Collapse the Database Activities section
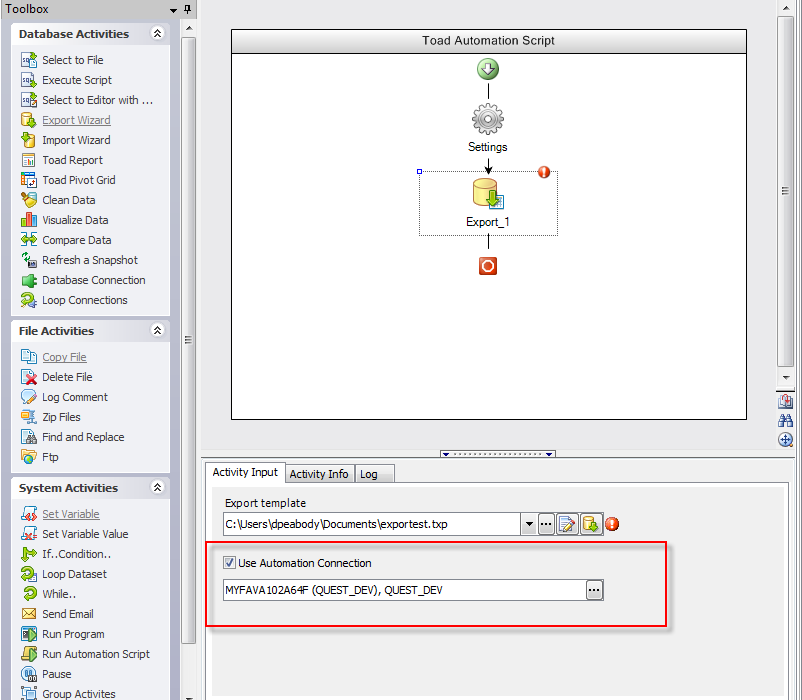The height and width of the screenshot is (700, 802). click(x=158, y=34)
